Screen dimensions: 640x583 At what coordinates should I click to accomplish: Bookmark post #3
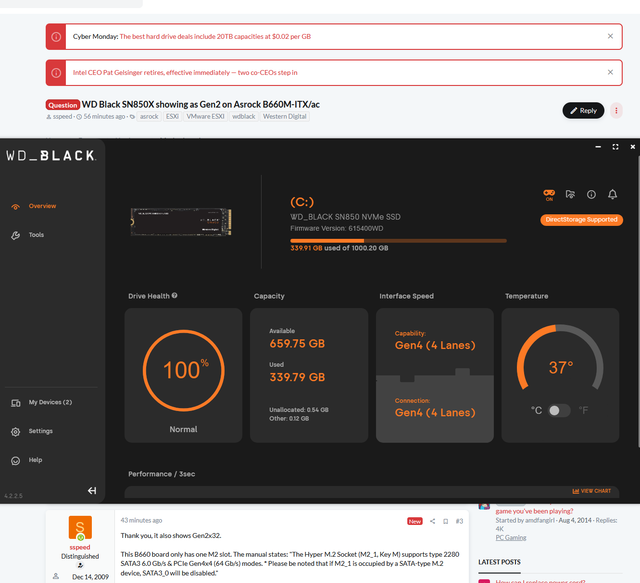(446, 521)
